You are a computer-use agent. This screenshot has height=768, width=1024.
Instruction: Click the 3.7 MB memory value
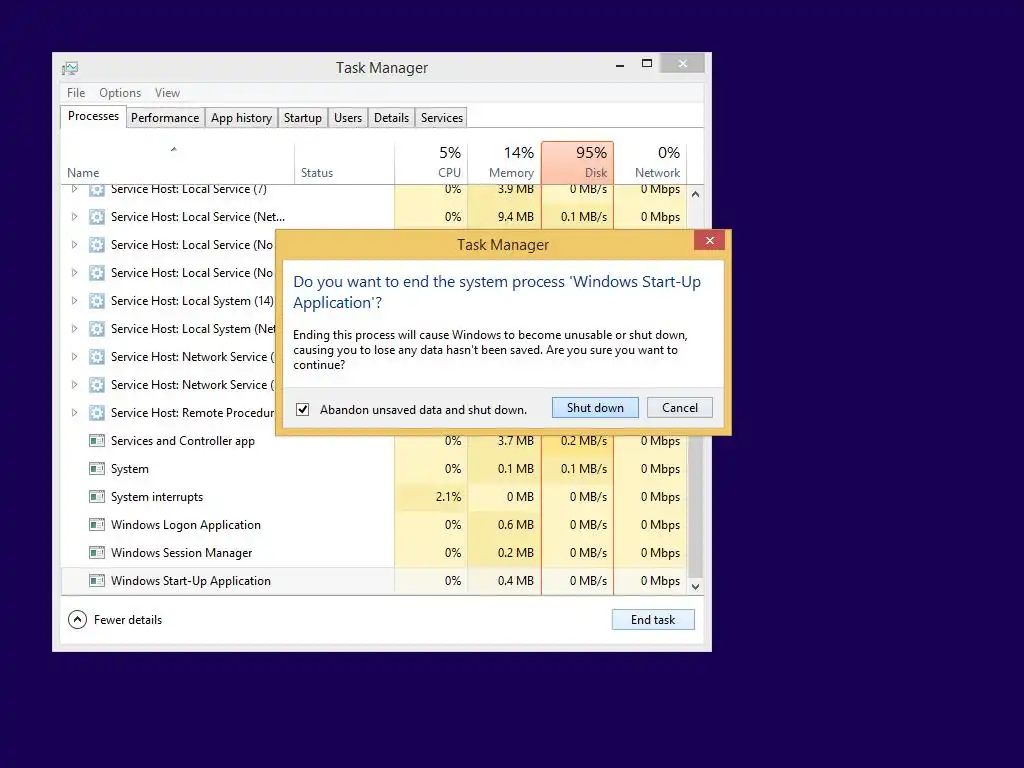pos(516,441)
